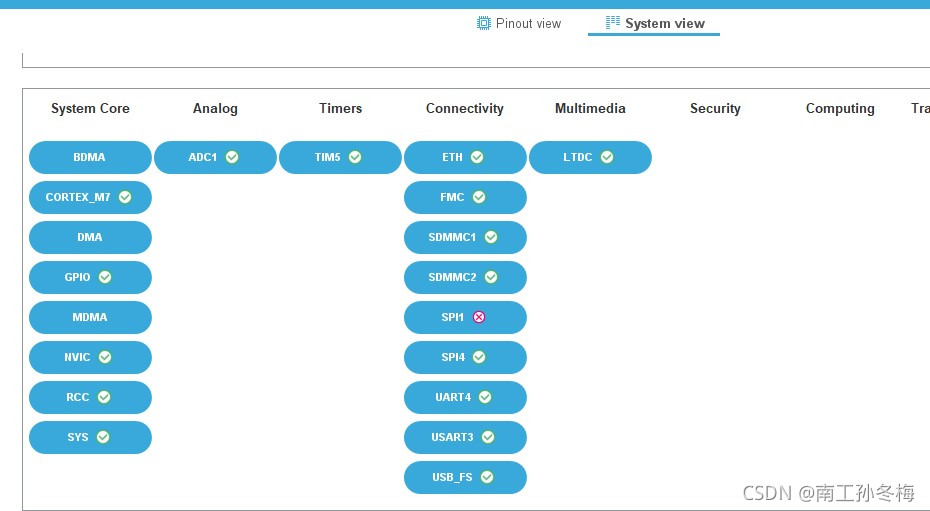The height and width of the screenshot is (511, 930).
Task: Switch to the Pinout view tab
Action: [519, 24]
